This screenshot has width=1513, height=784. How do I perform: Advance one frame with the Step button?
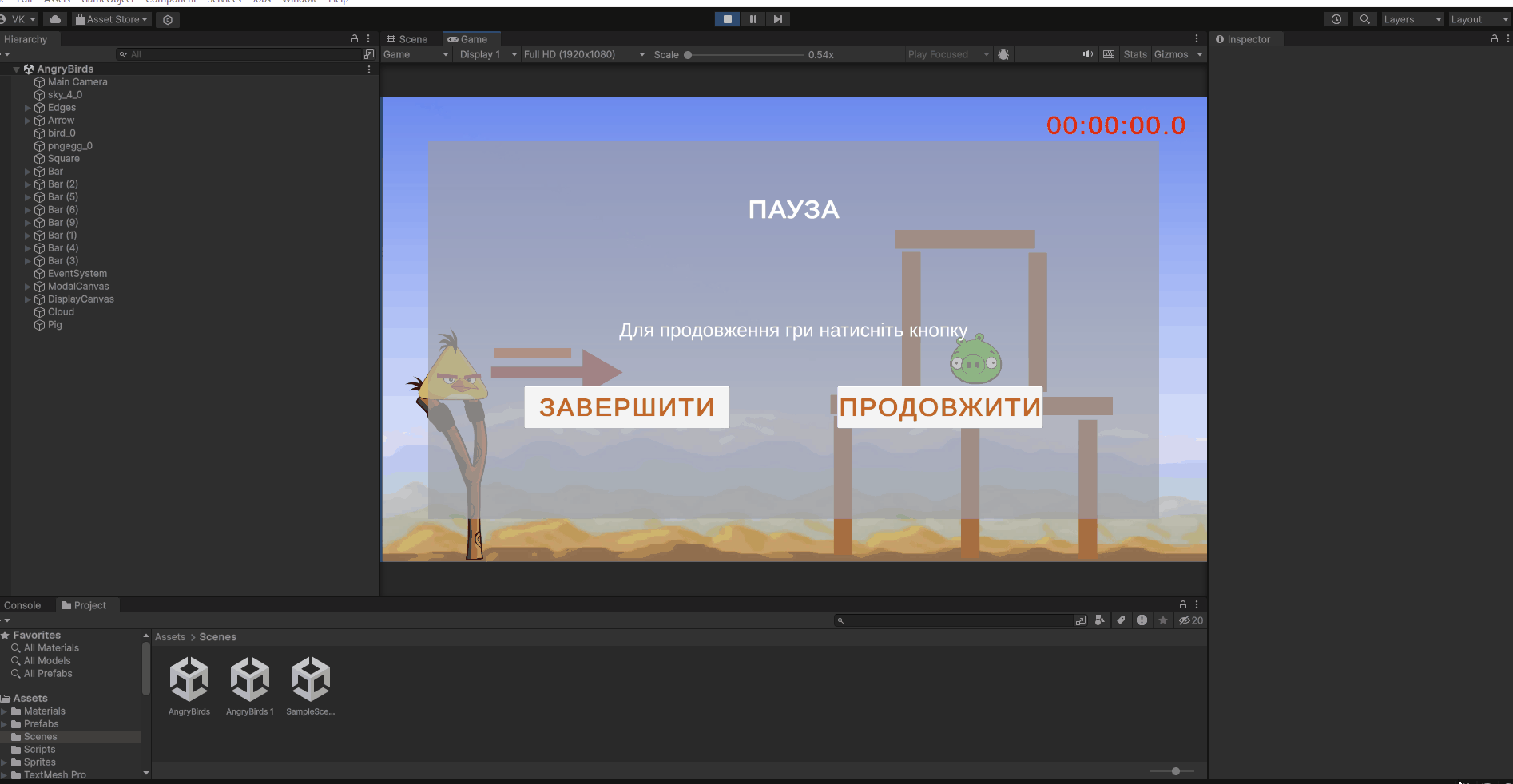point(778,19)
